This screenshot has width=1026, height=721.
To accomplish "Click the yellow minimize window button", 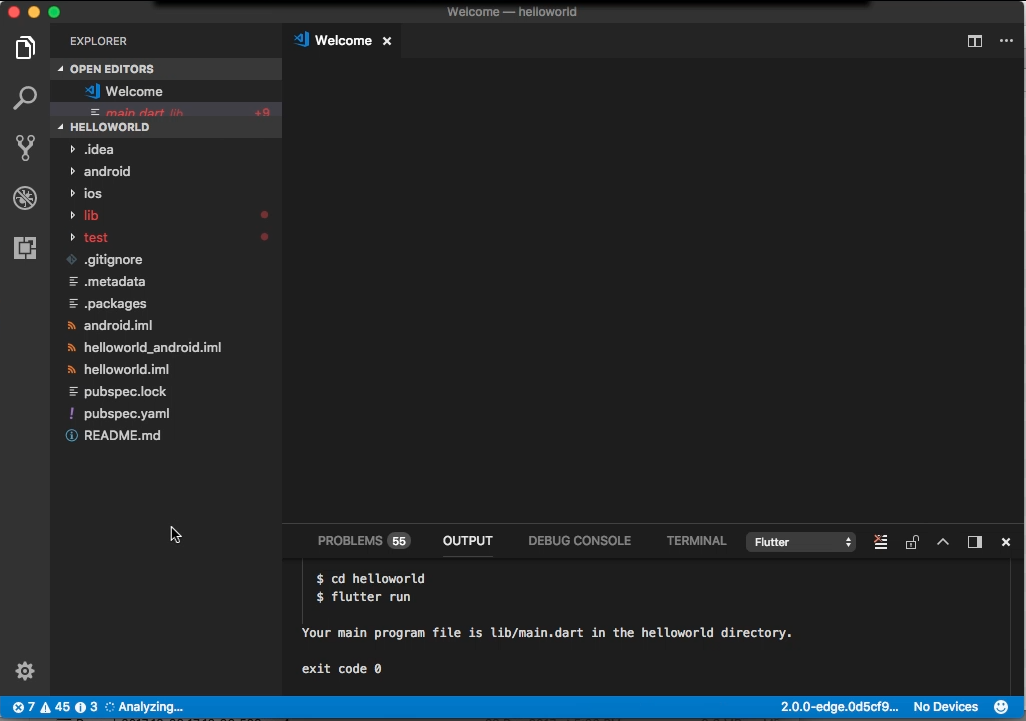I will coord(34,12).
